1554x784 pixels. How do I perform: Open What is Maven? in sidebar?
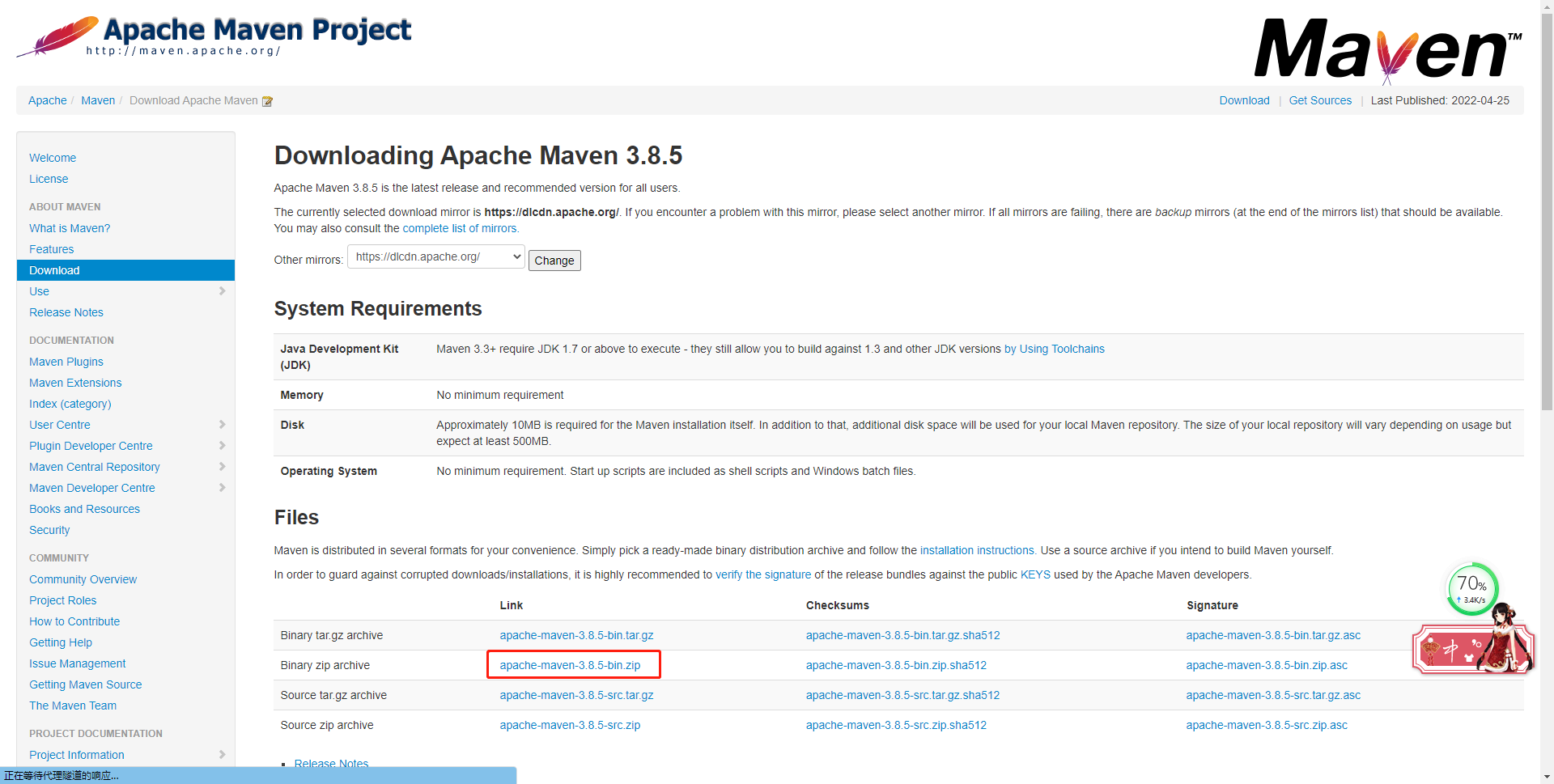point(70,228)
